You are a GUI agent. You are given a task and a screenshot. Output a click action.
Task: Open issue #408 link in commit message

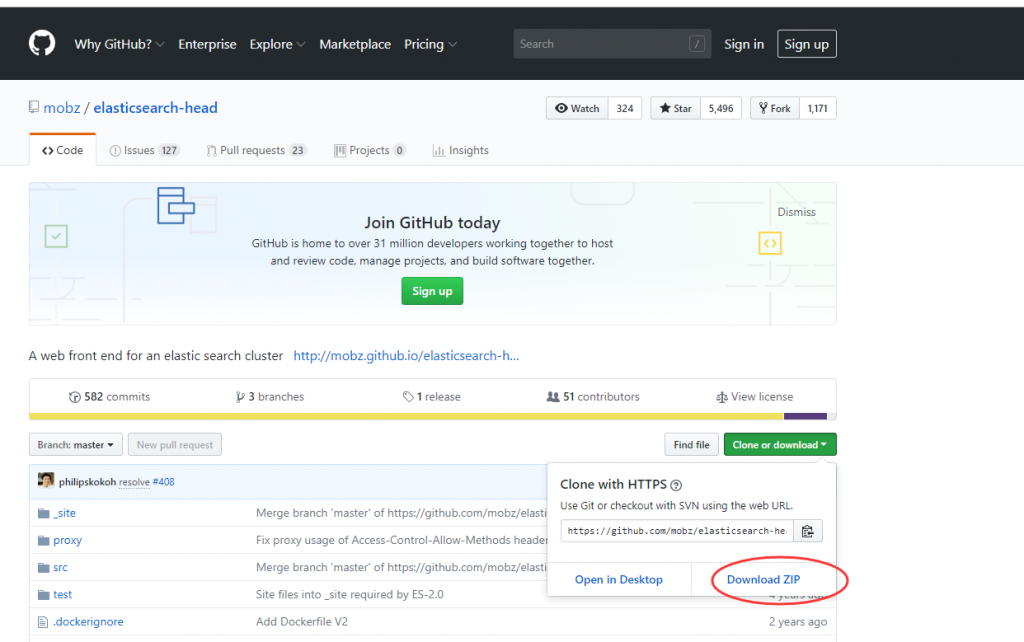(163, 482)
